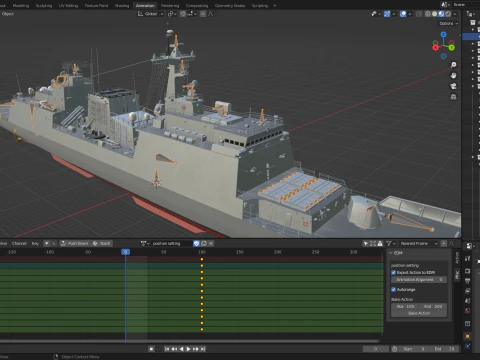Image resolution: width=480 pixels, height=360 pixels.
Task: Duplicate the action with new-action icon
Action: (x=204, y=243)
